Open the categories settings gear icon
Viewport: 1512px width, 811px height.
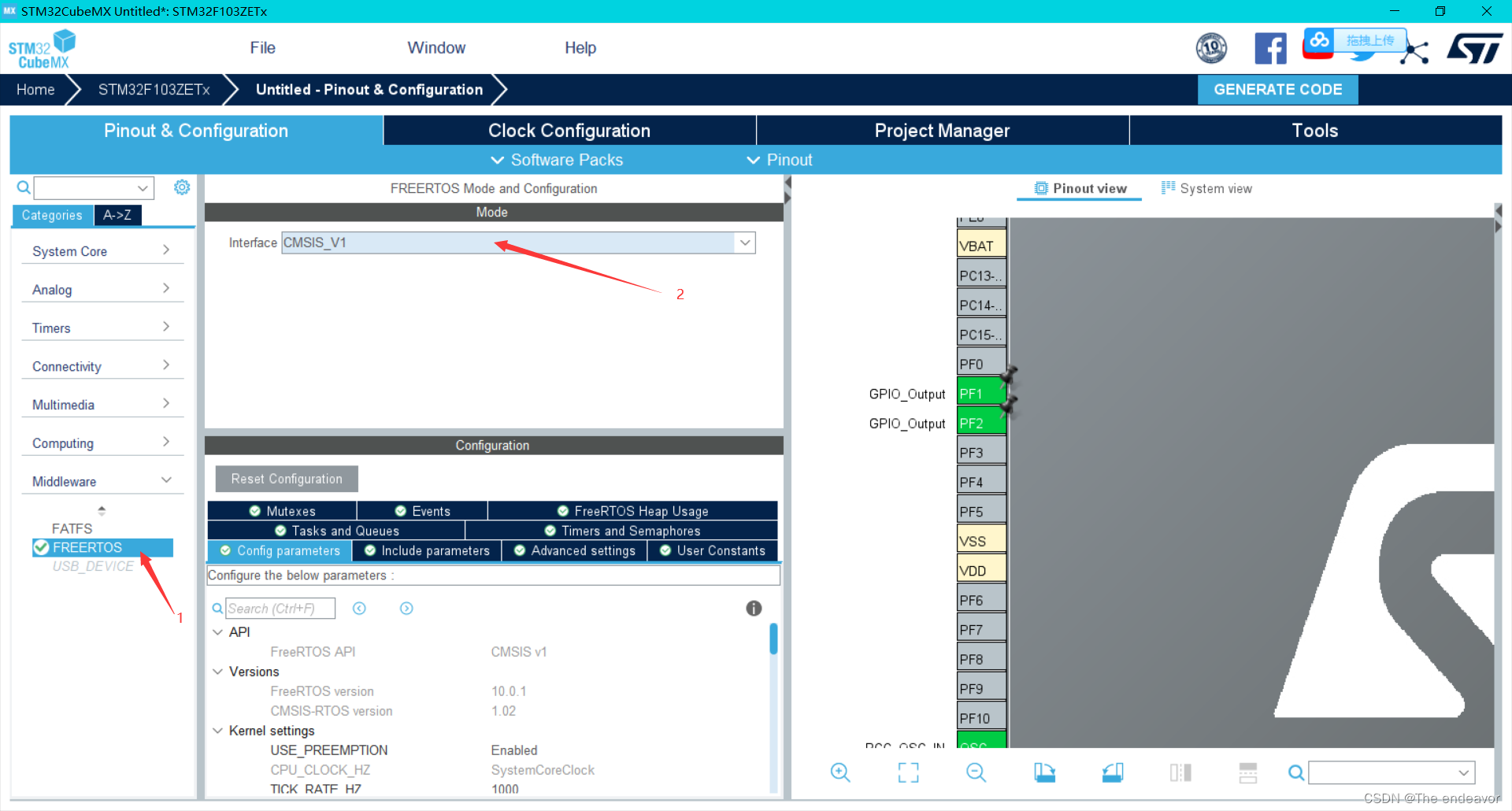(182, 187)
